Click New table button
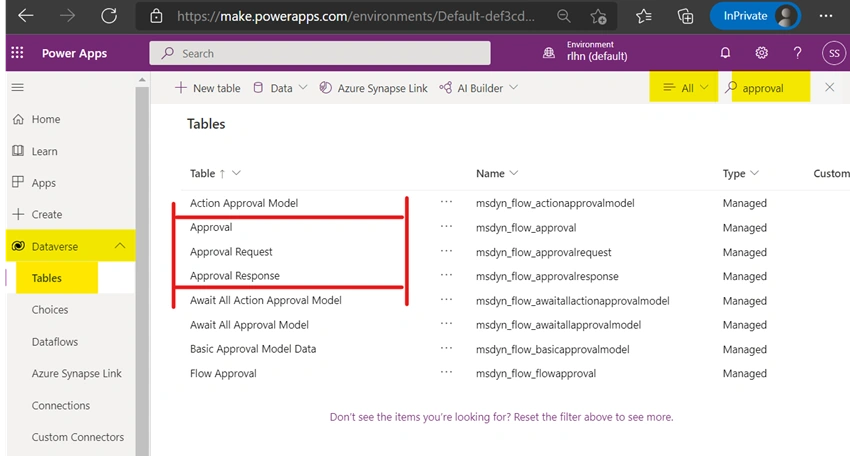This screenshot has height=456, width=850. pos(208,88)
